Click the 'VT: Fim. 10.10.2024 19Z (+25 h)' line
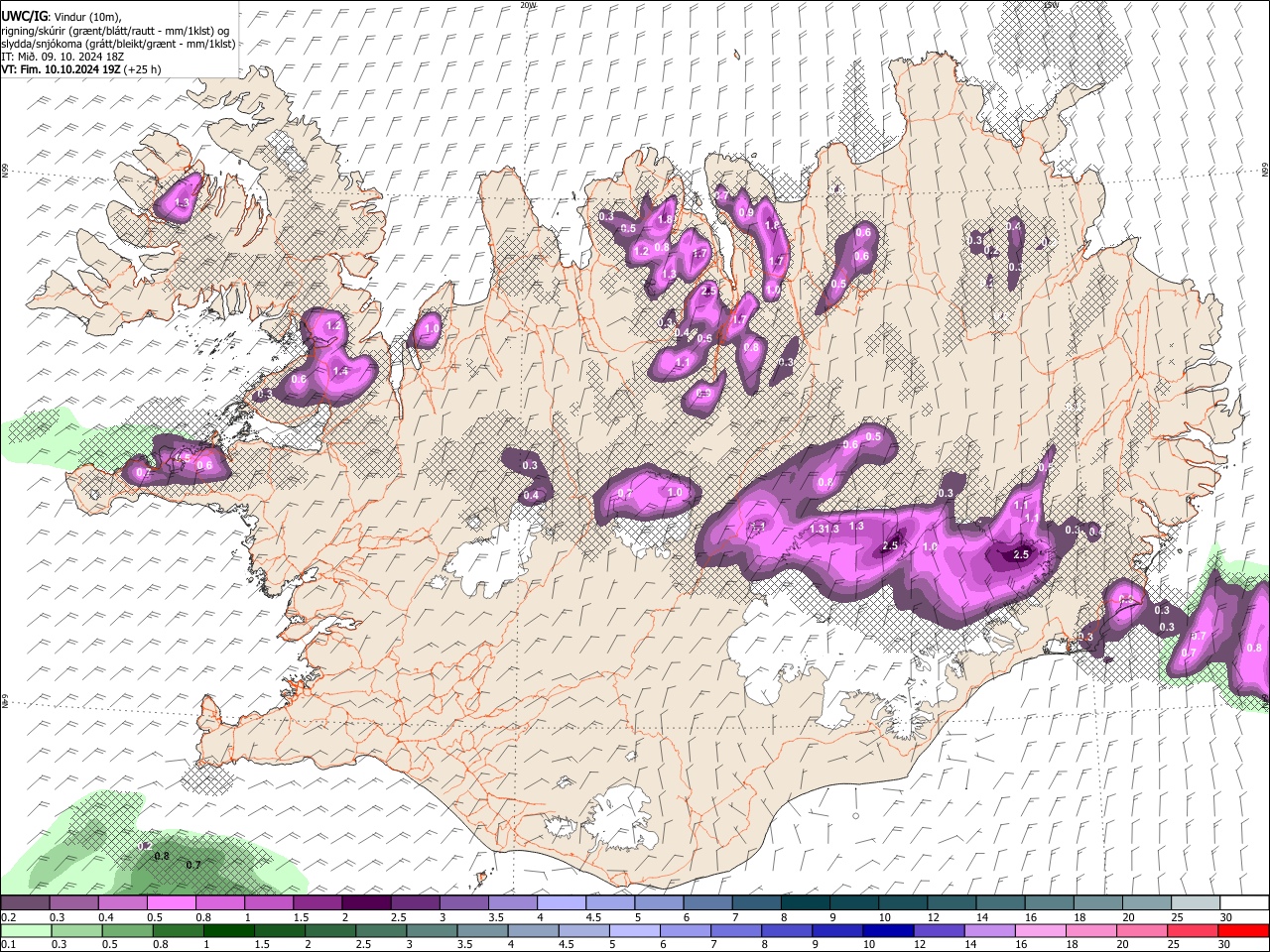1270x952 pixels. click(81, 69)
